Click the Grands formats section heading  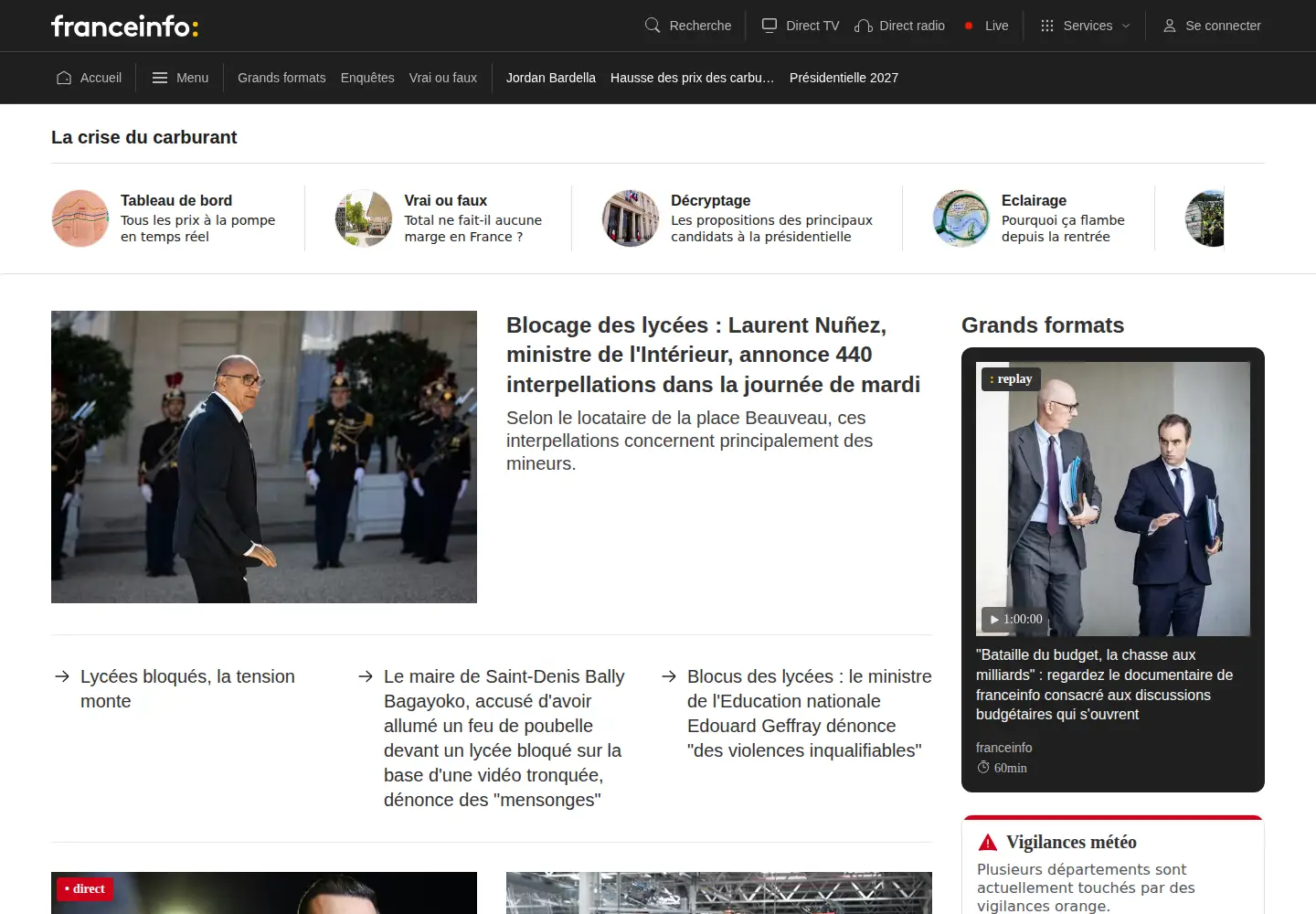pos(1043,325)
